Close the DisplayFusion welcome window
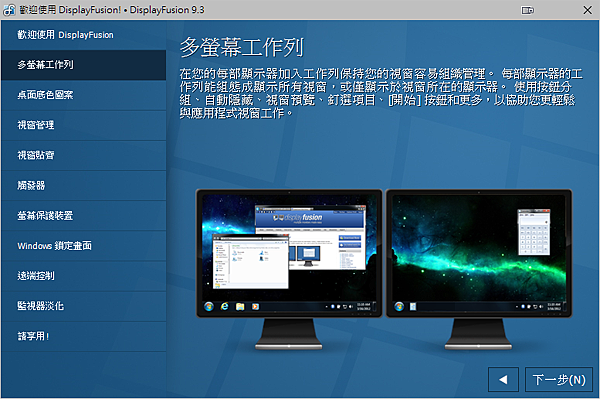This screenshot has height=399, width=600. tap(587, 10)
